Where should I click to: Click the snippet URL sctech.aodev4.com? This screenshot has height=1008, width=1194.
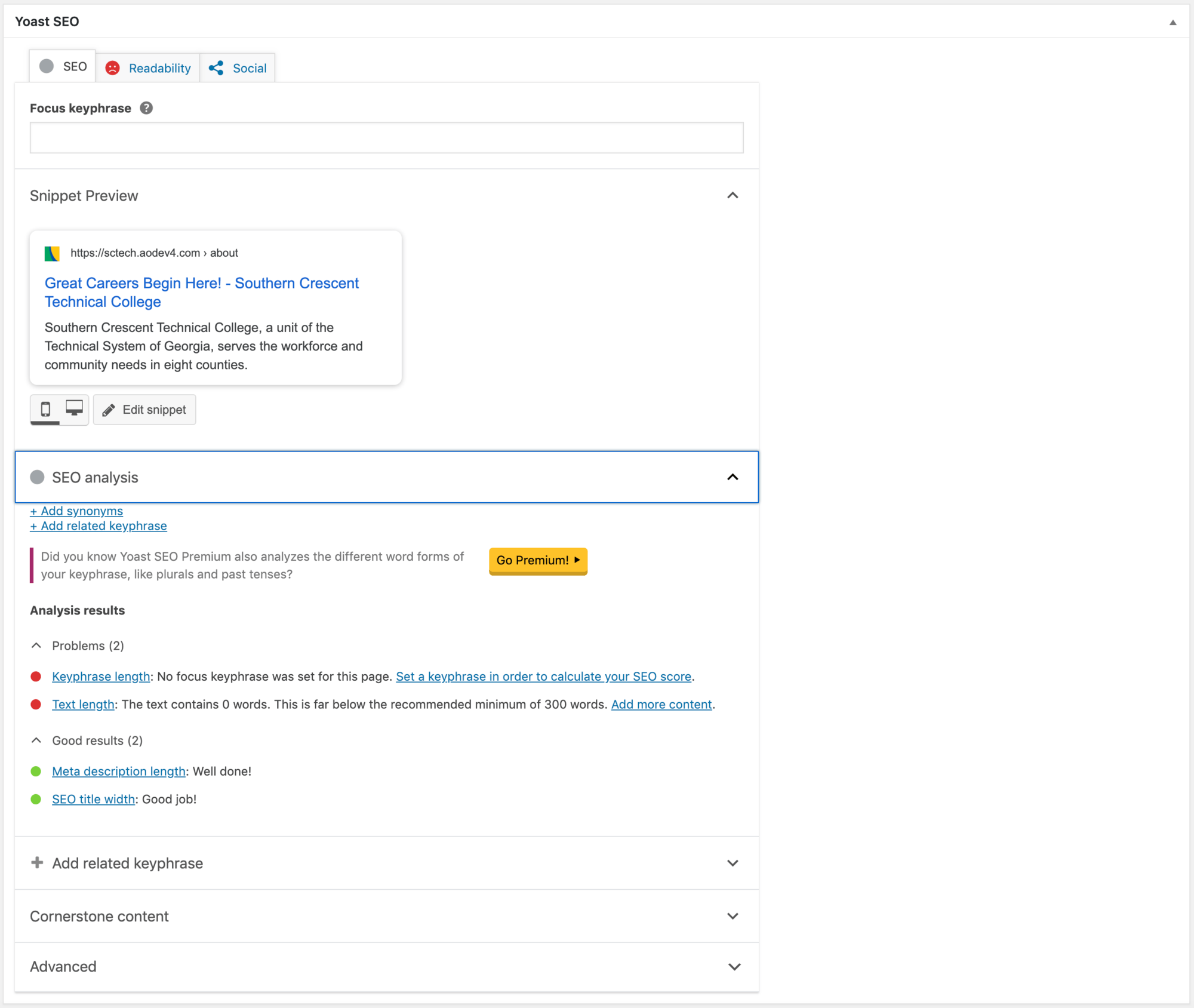[x=154, y=253]
